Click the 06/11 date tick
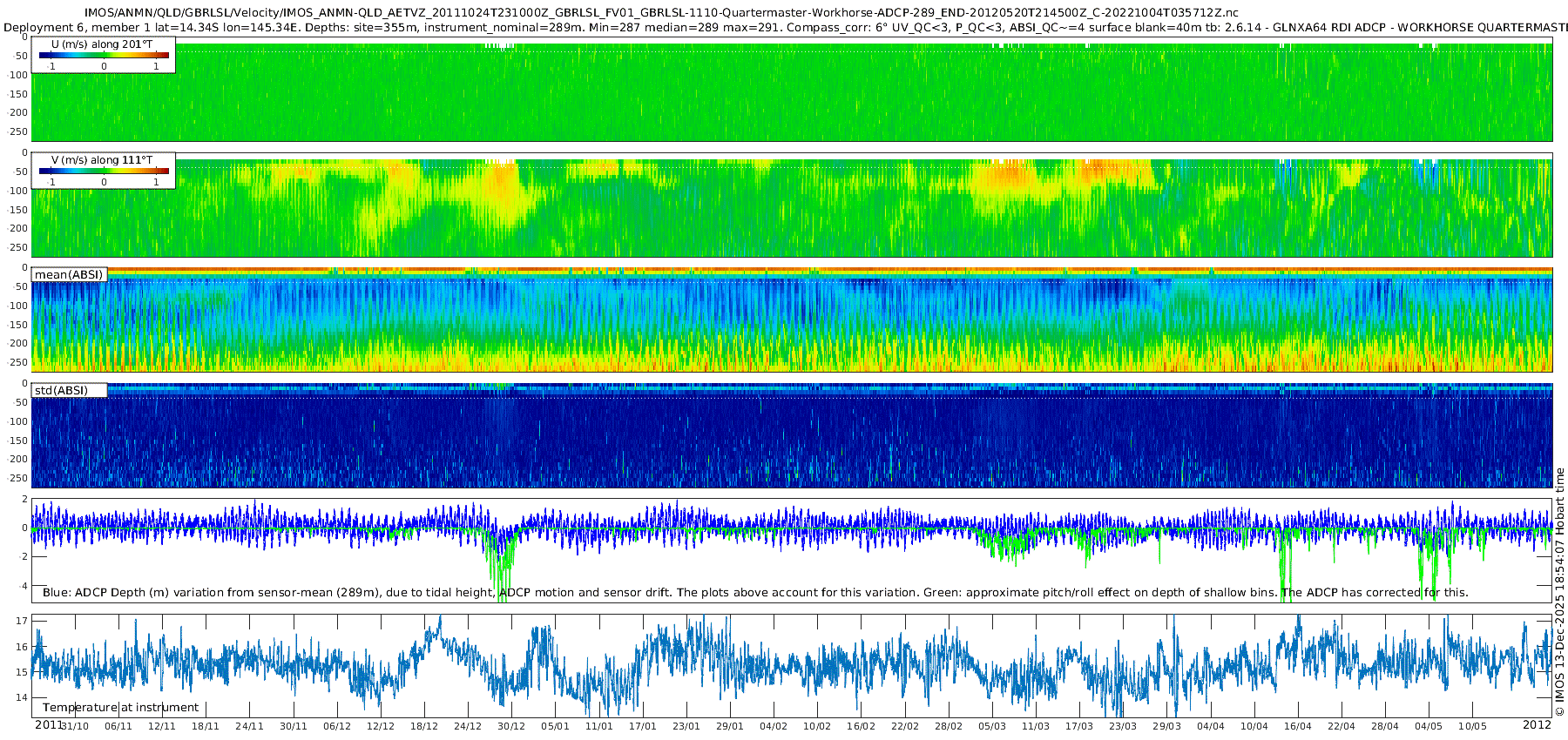 pyautogui.click(x=118, y=726)
